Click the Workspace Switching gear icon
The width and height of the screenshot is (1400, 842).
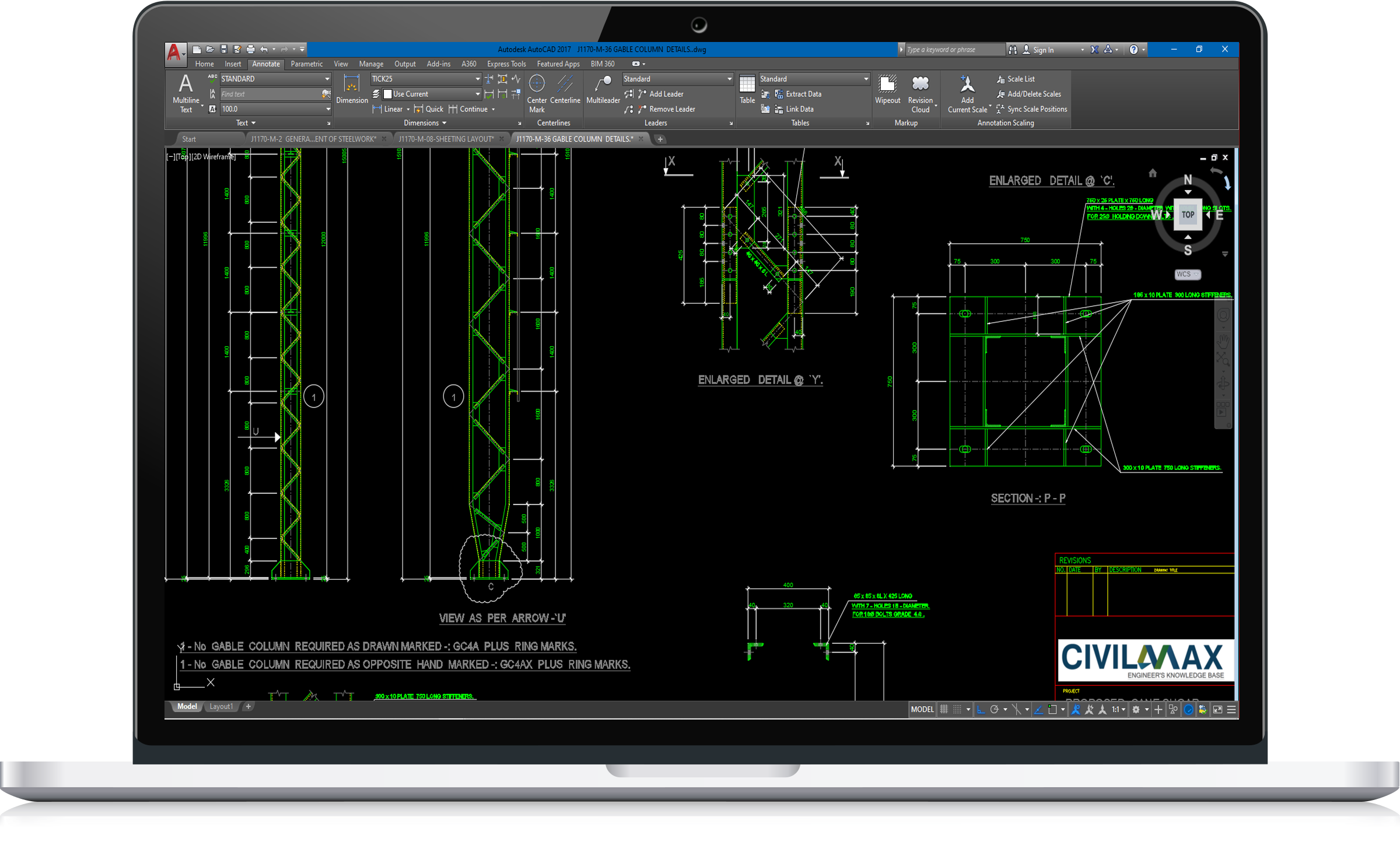coord(1136,709)
